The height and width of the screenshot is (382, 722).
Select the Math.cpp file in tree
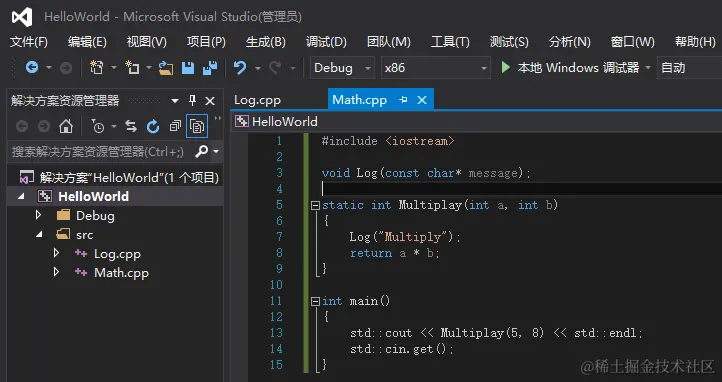pyautogui.click(x=121, y=272)
